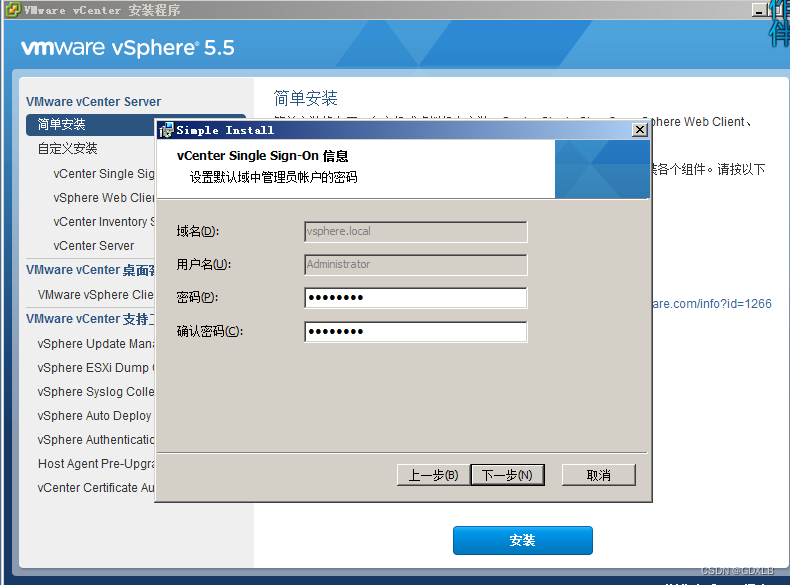Select VMware vSphere Client sidebar entry
The width and height of the screenshot is (790, 585).
click(96, 295)
